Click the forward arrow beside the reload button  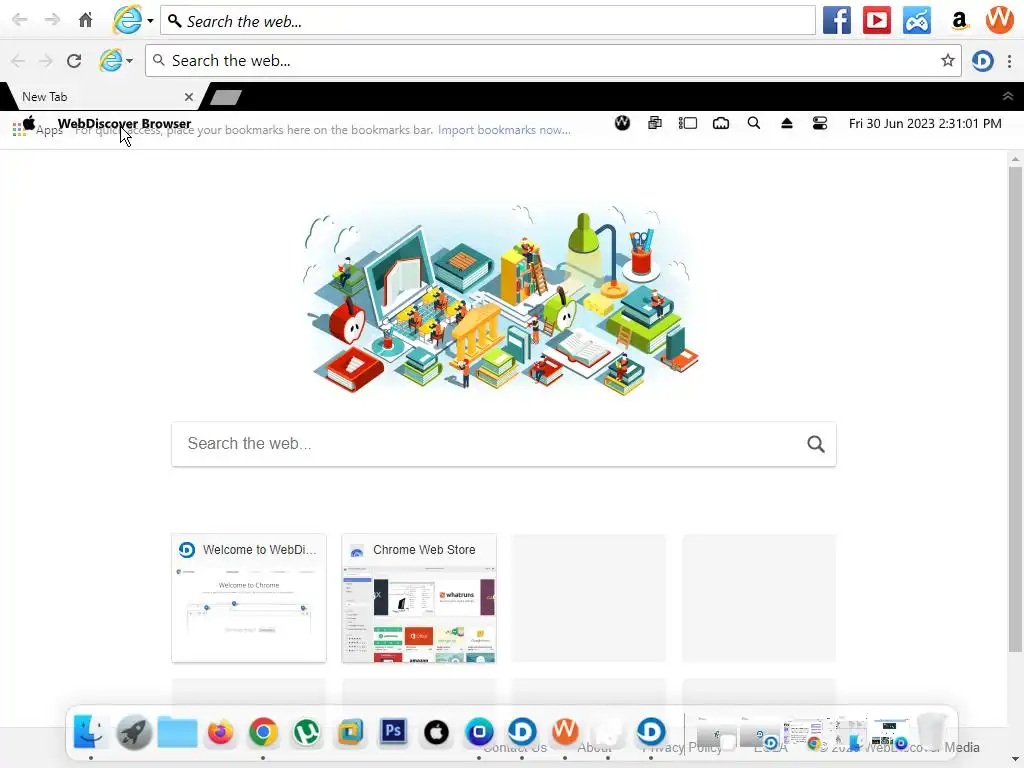click(x=45, y=61)
